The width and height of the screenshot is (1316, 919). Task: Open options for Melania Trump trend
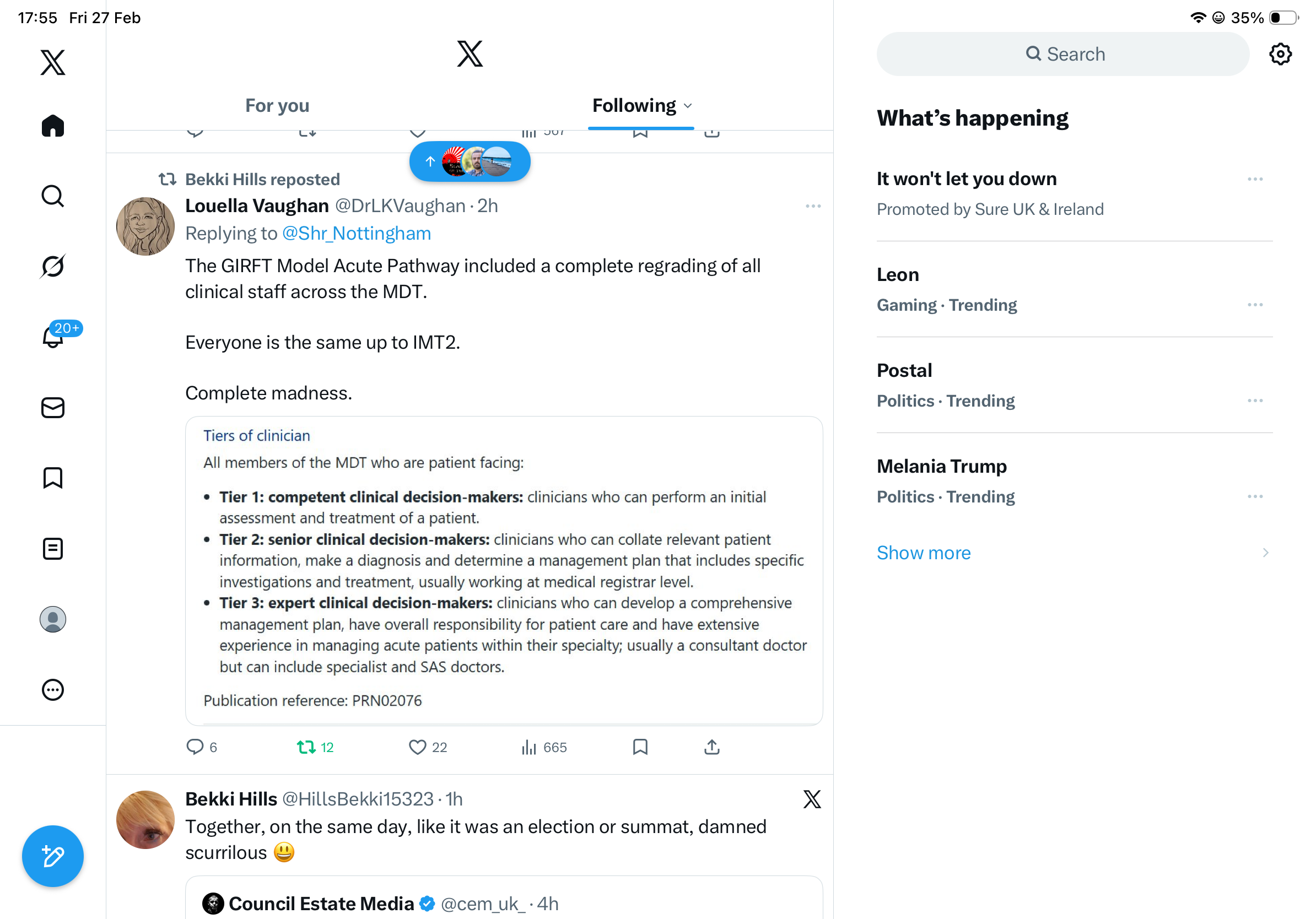point(1255,497)
